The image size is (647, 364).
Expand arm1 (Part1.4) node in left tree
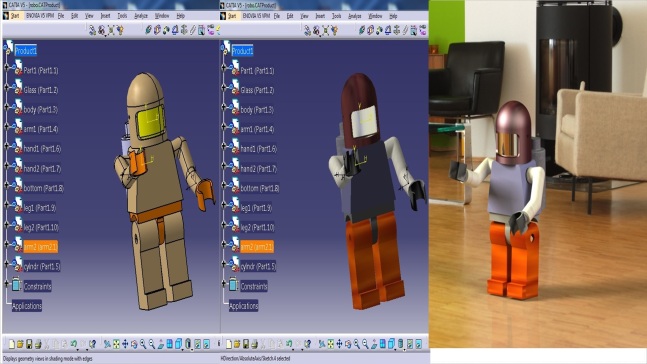coord(7,126)
